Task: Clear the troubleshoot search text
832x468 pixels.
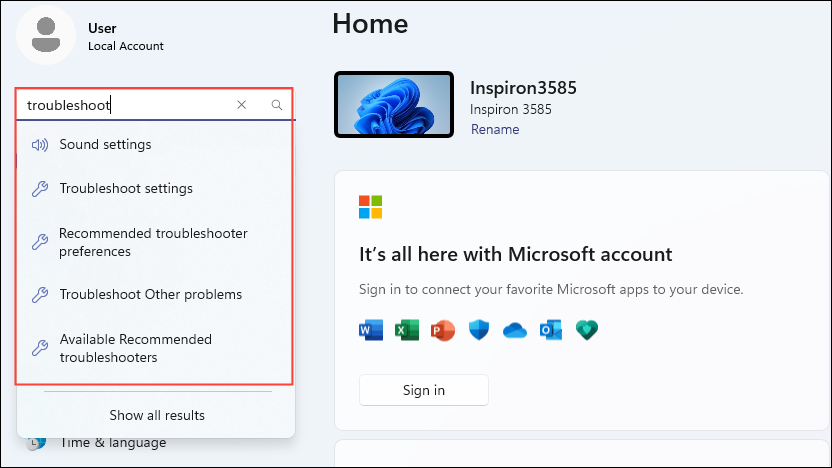Action: click(241, 105)
